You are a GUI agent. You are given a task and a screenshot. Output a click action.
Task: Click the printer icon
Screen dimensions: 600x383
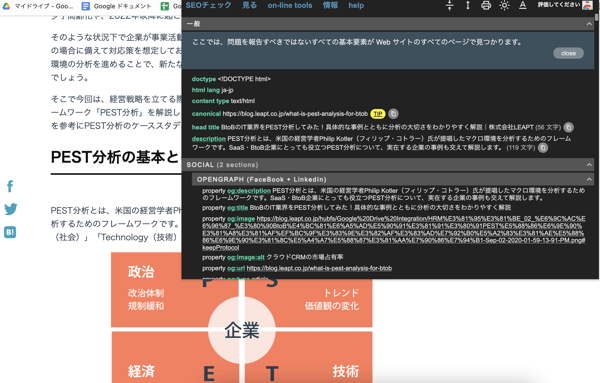point(486,5)
